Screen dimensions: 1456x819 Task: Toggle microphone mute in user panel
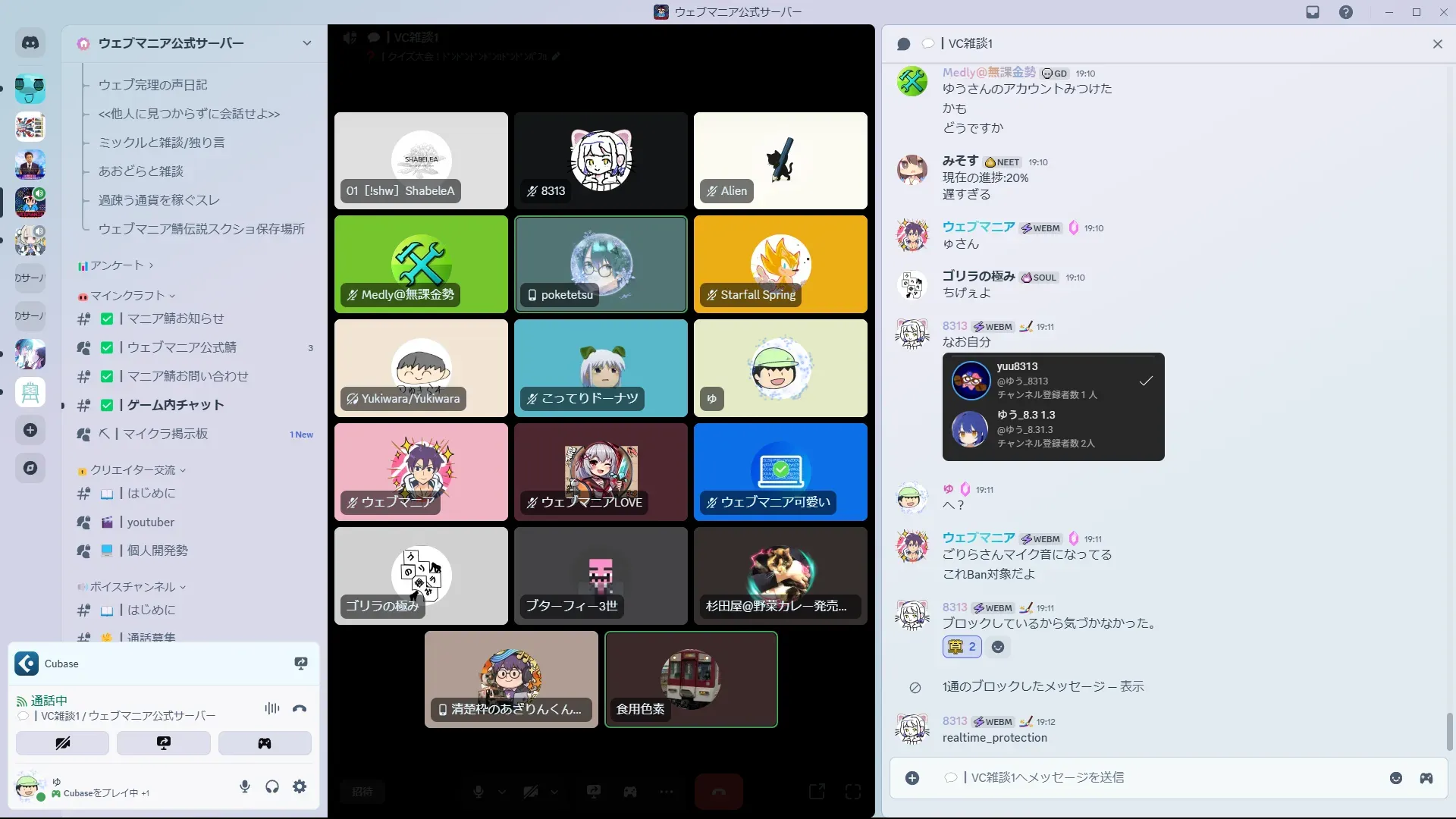(x=245, y=786)
